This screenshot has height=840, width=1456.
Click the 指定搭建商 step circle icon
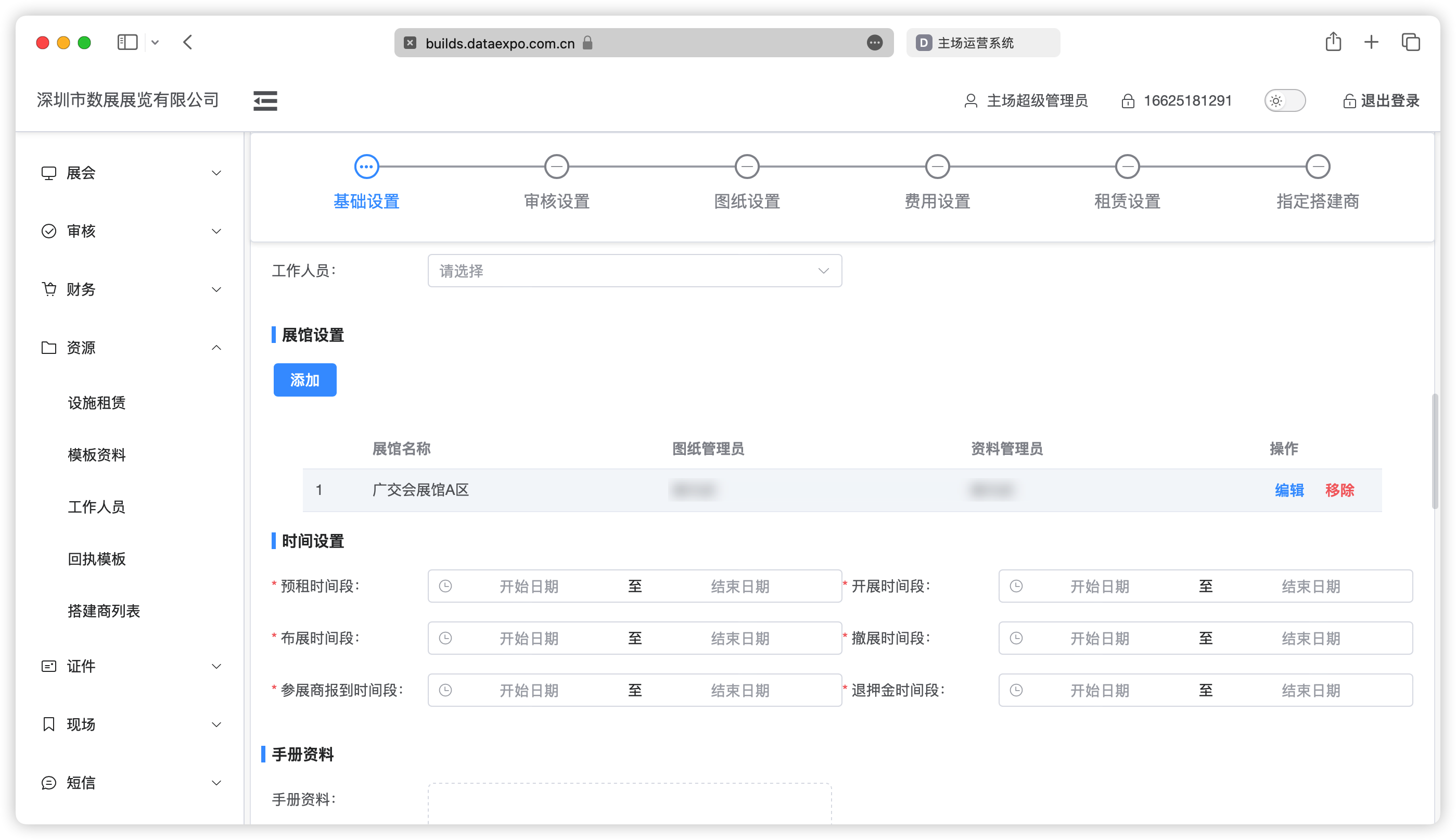(x=1318, y=167)
